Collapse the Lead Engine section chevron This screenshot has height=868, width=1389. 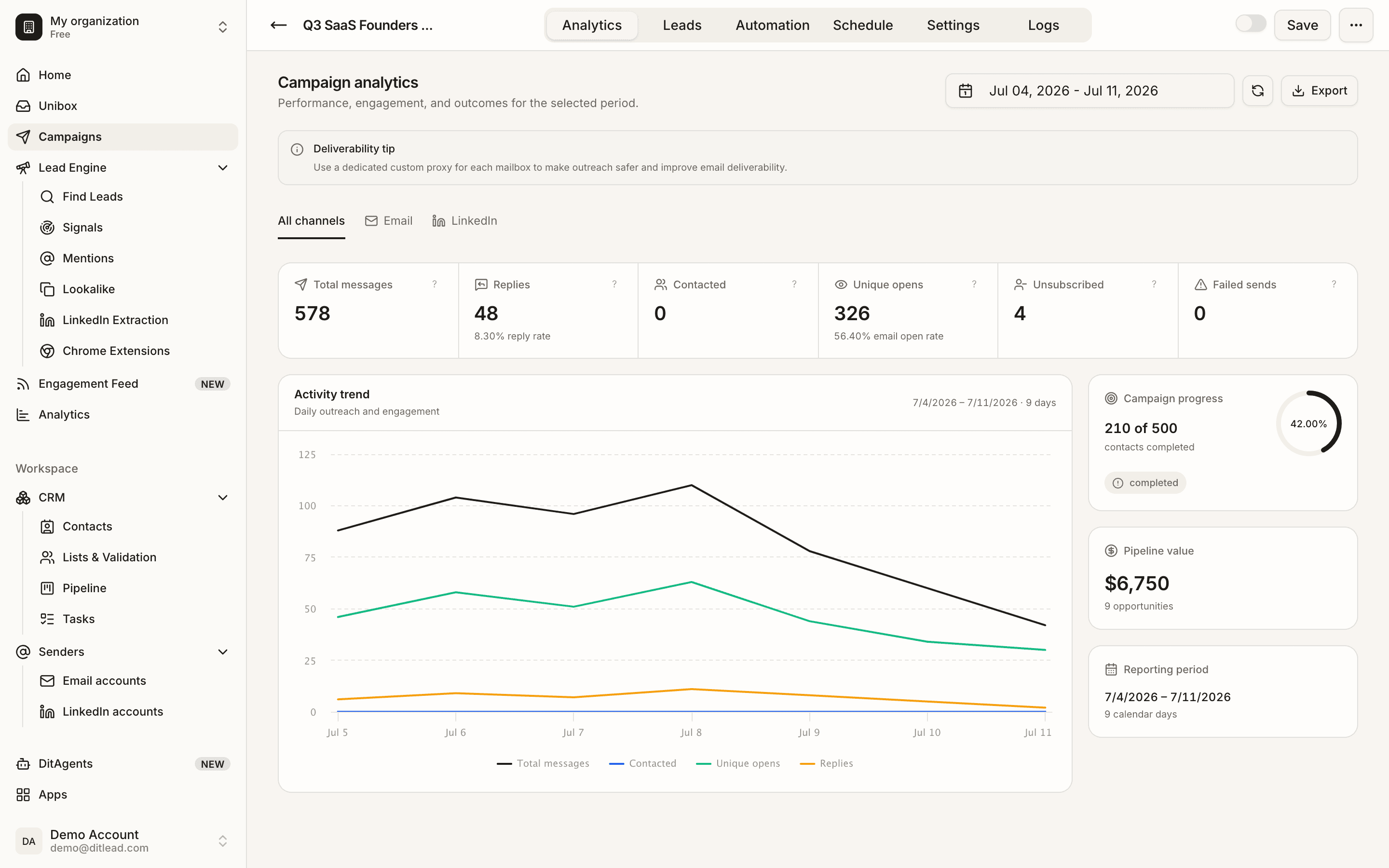click(x=223, y=168)
